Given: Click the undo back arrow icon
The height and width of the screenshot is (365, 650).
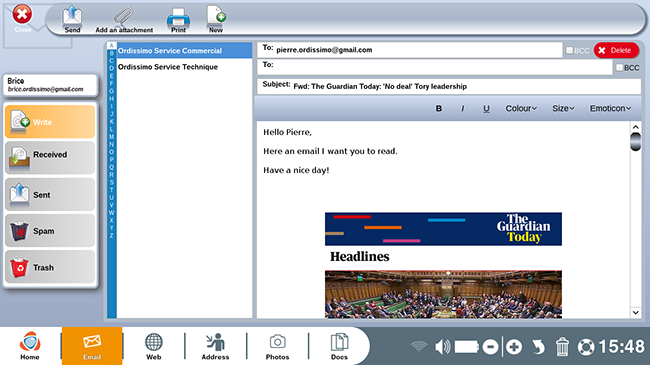Looking at the screenshot, I should coord(538,347).
